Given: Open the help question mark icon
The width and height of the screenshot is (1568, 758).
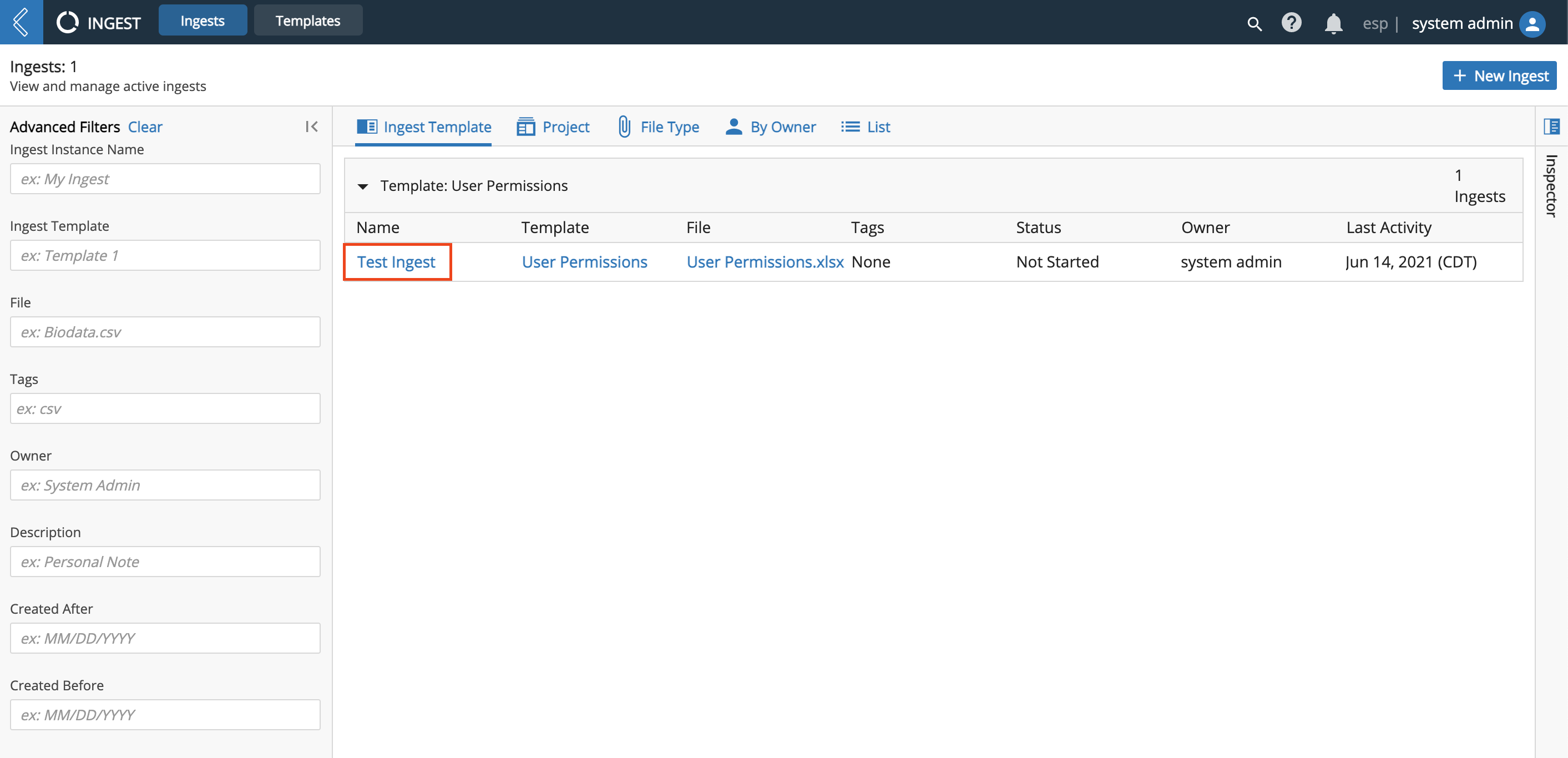Looking at the screenshot, I should click(1292, 23).
